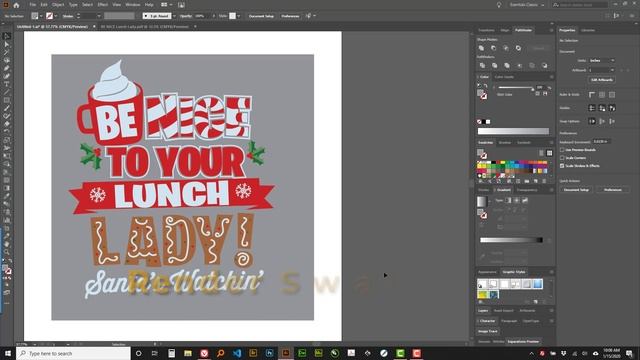Viewport: 640px width, 360px height.
Task: Toggle Scale Corners checkbox
Action: point(562,158)
